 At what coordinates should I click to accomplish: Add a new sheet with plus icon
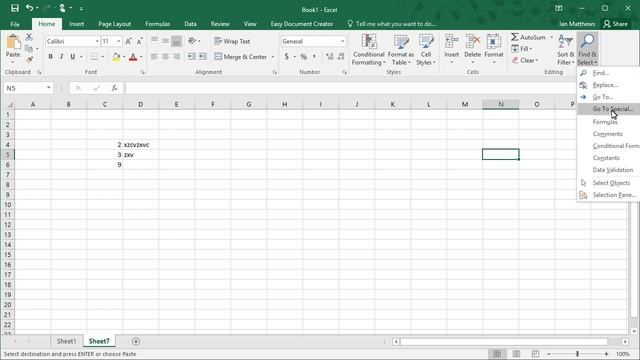click(x=136, y=341)
